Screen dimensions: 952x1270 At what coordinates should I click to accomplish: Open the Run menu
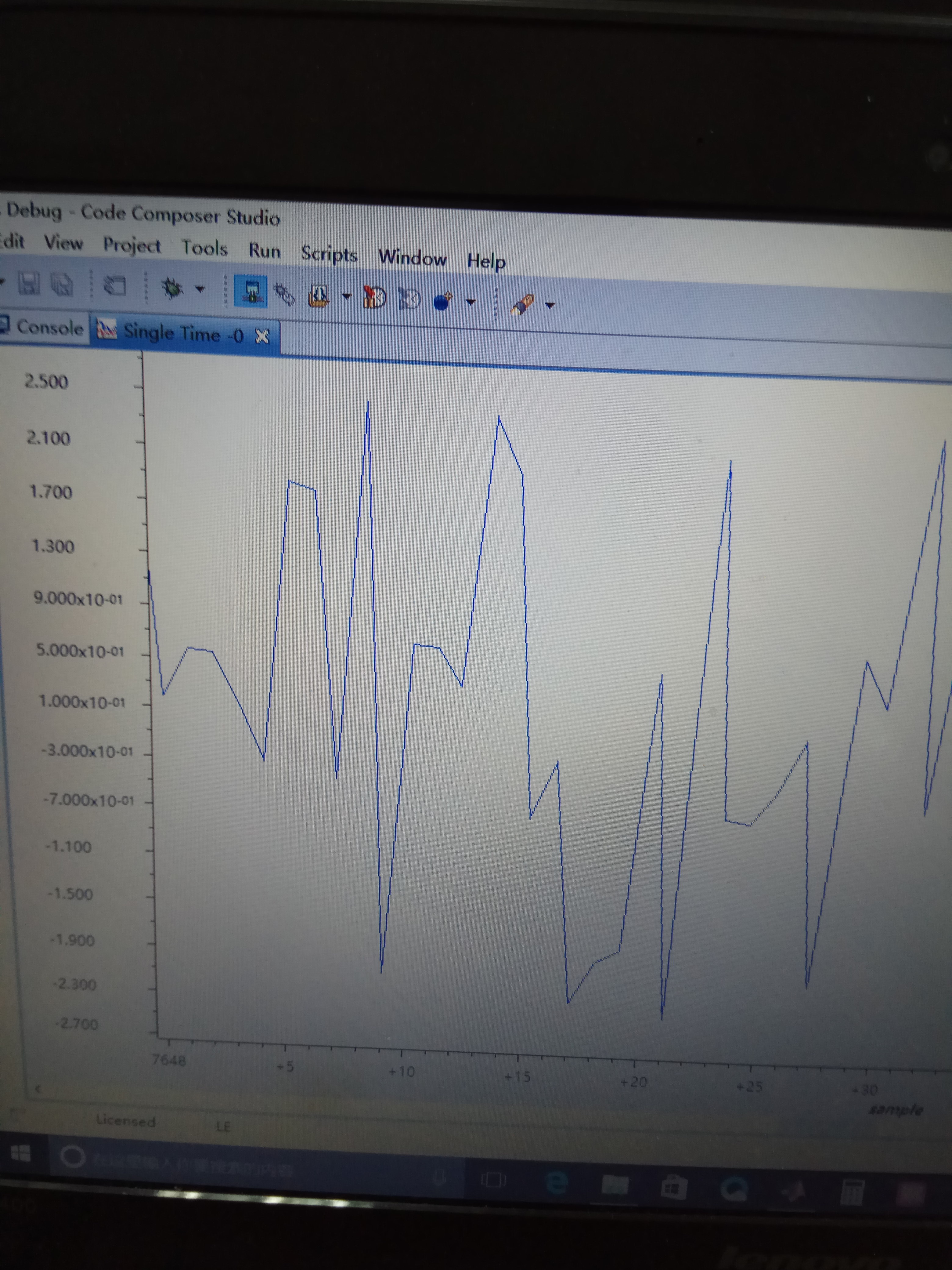(264, 251)
